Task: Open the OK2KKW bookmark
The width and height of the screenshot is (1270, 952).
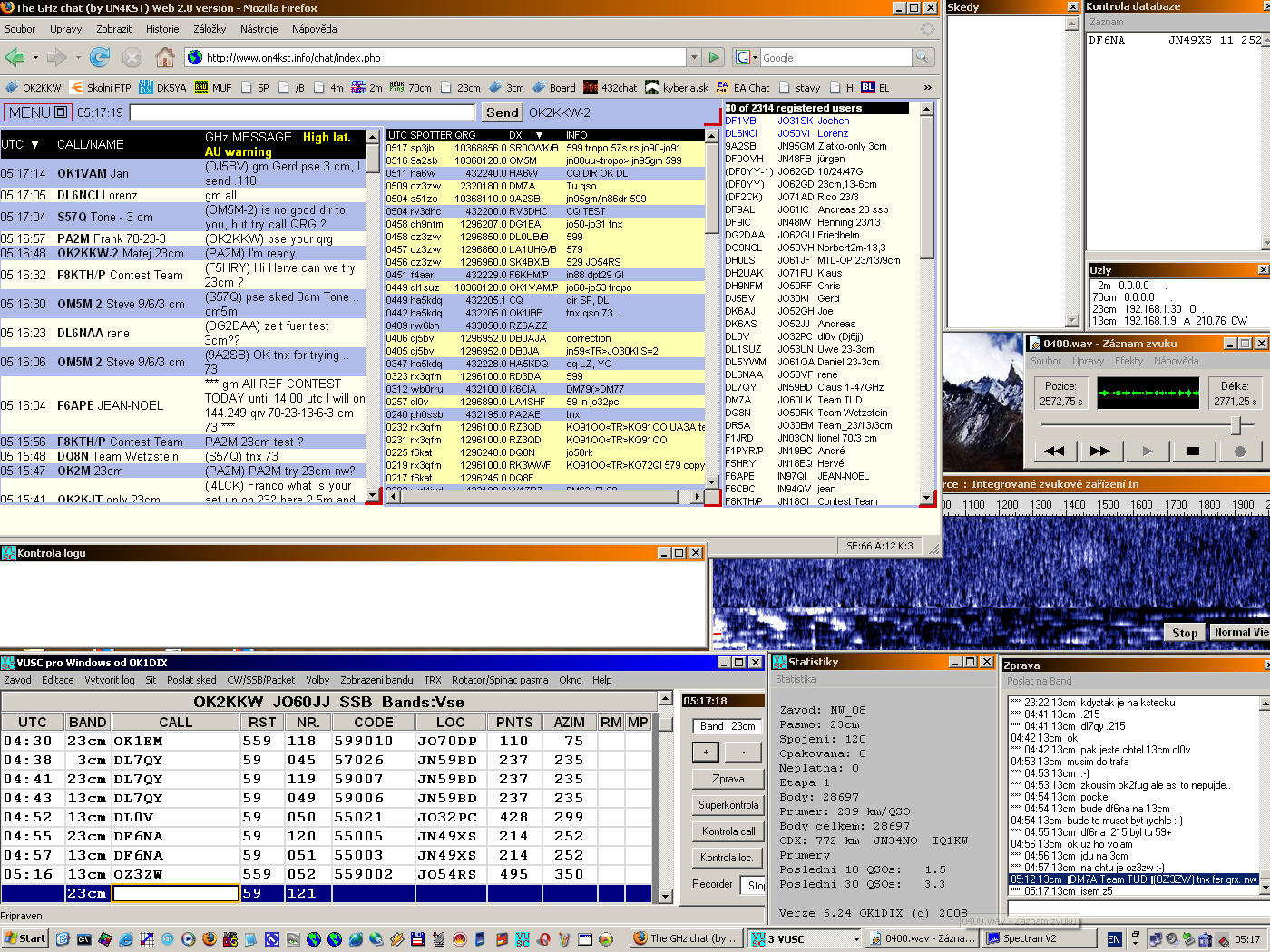Action: (x=34, y=88)
